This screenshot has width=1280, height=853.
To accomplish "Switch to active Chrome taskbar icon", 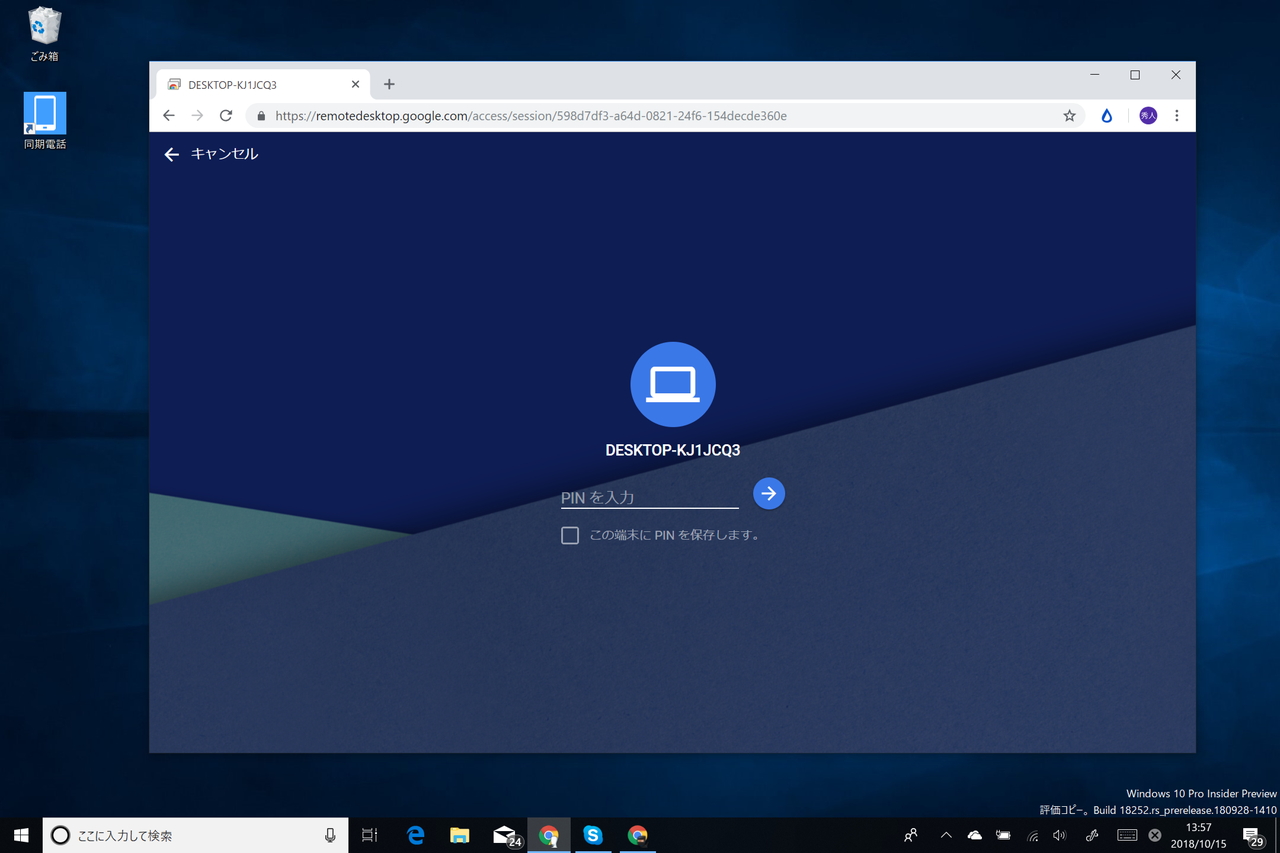I will (x=549, y=835).
